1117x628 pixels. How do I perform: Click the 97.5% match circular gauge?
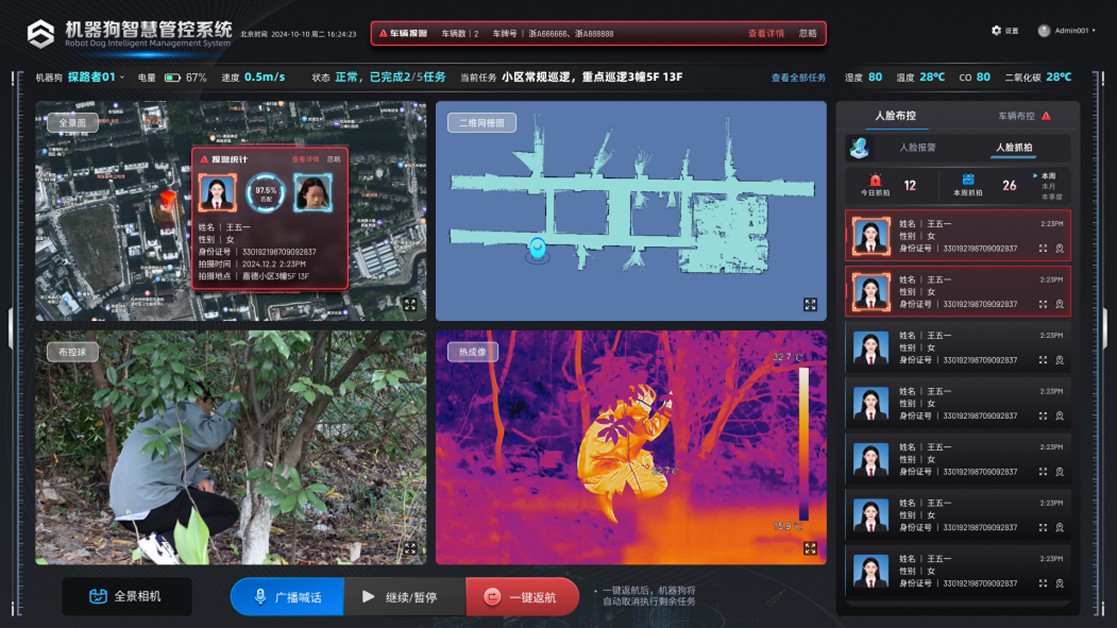266,193
